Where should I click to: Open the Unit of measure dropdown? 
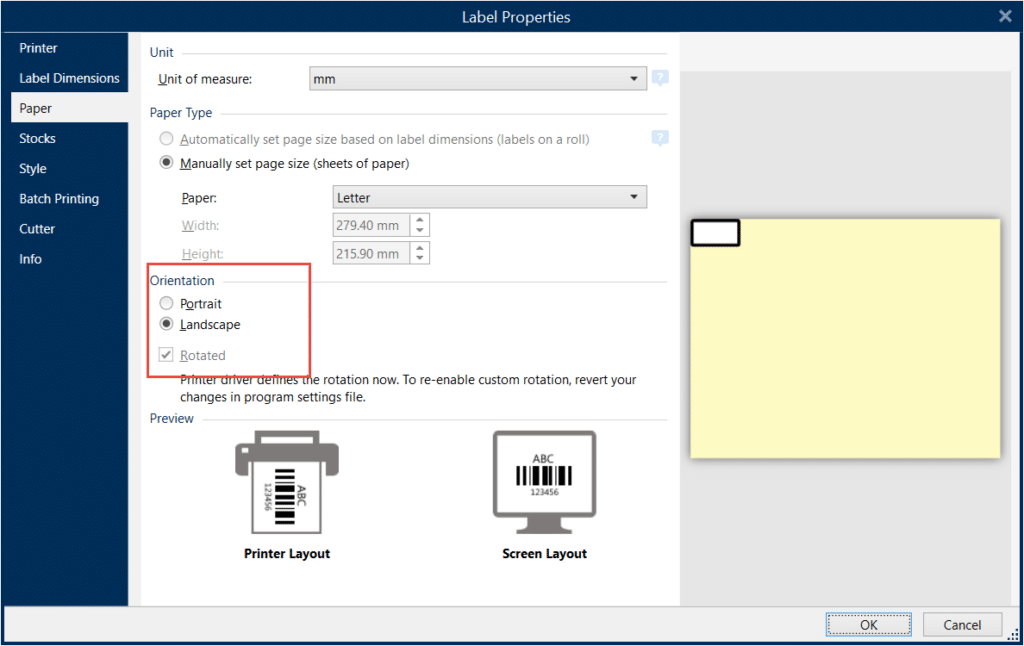477,78
